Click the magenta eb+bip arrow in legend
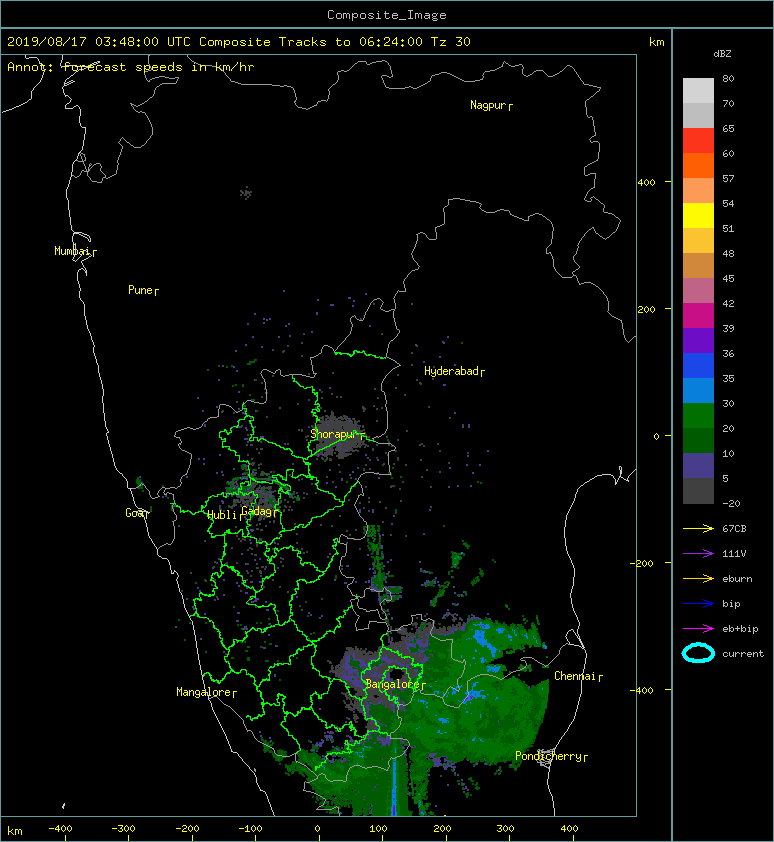774x842 pixels. click(698, 629)
